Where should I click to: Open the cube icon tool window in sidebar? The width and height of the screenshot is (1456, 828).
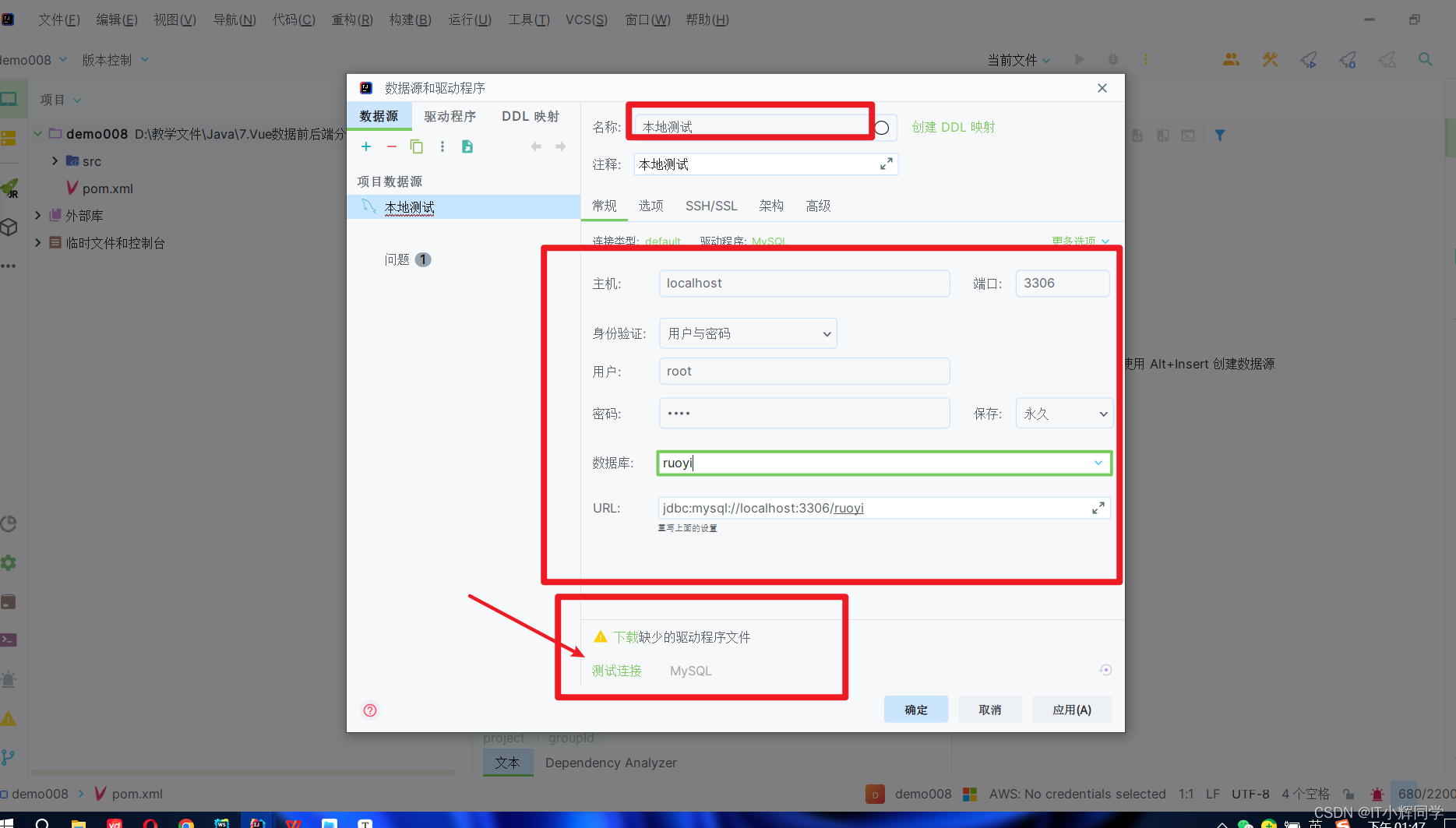(x=9, y=227)
